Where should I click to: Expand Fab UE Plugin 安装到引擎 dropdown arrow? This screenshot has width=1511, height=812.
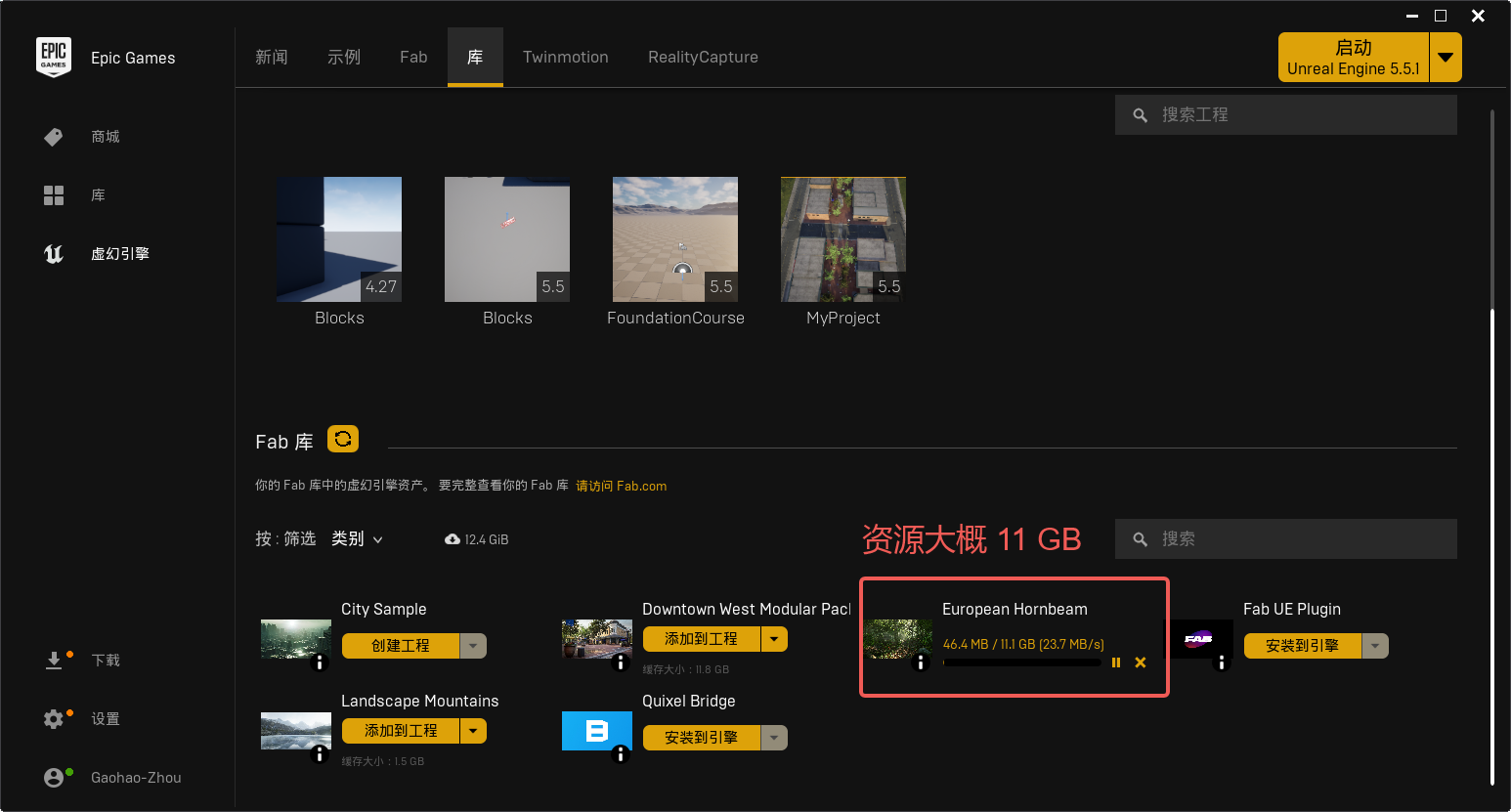(x=1375, y=646)
